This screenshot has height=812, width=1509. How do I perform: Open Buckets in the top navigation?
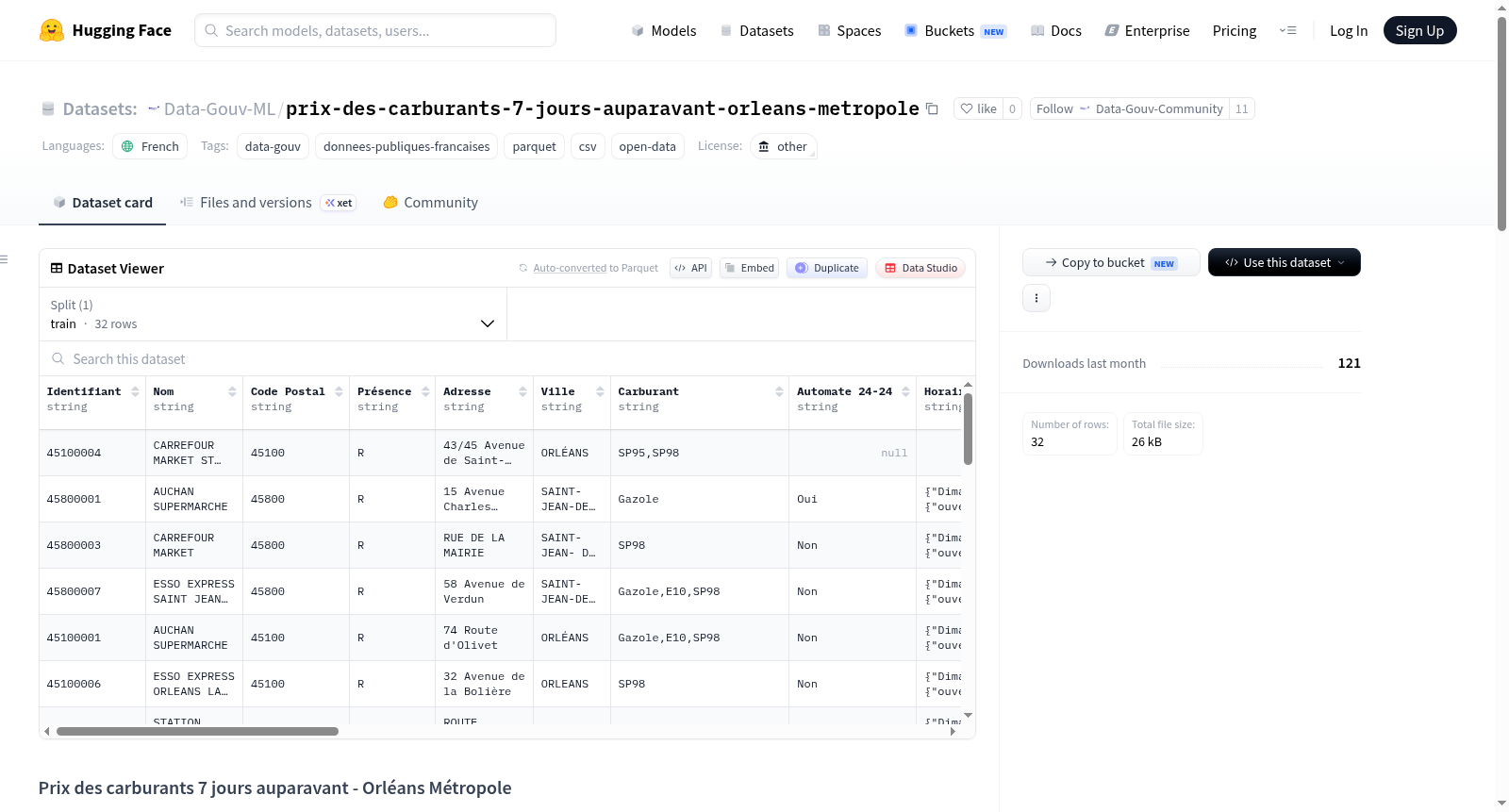coord(955,30)
